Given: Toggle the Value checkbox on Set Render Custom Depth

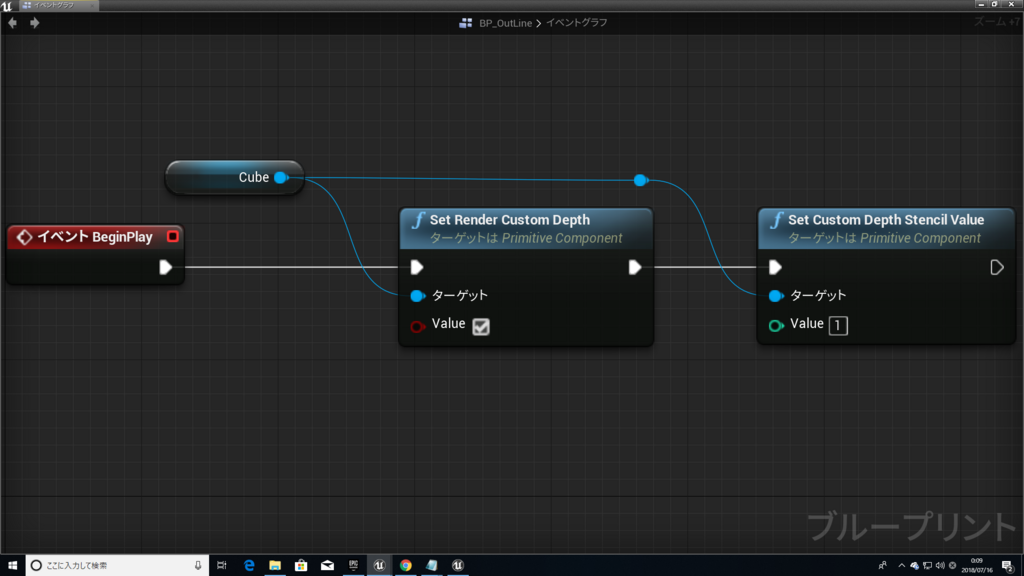Looking at the screenshot, I should [481, 326].
